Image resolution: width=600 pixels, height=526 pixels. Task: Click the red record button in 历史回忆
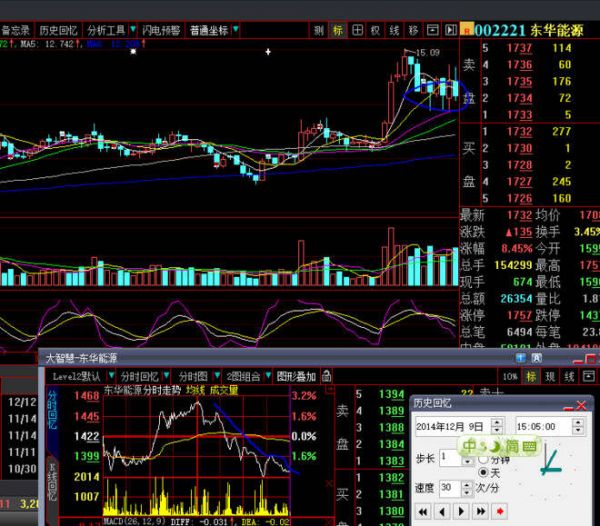point(498,512)
